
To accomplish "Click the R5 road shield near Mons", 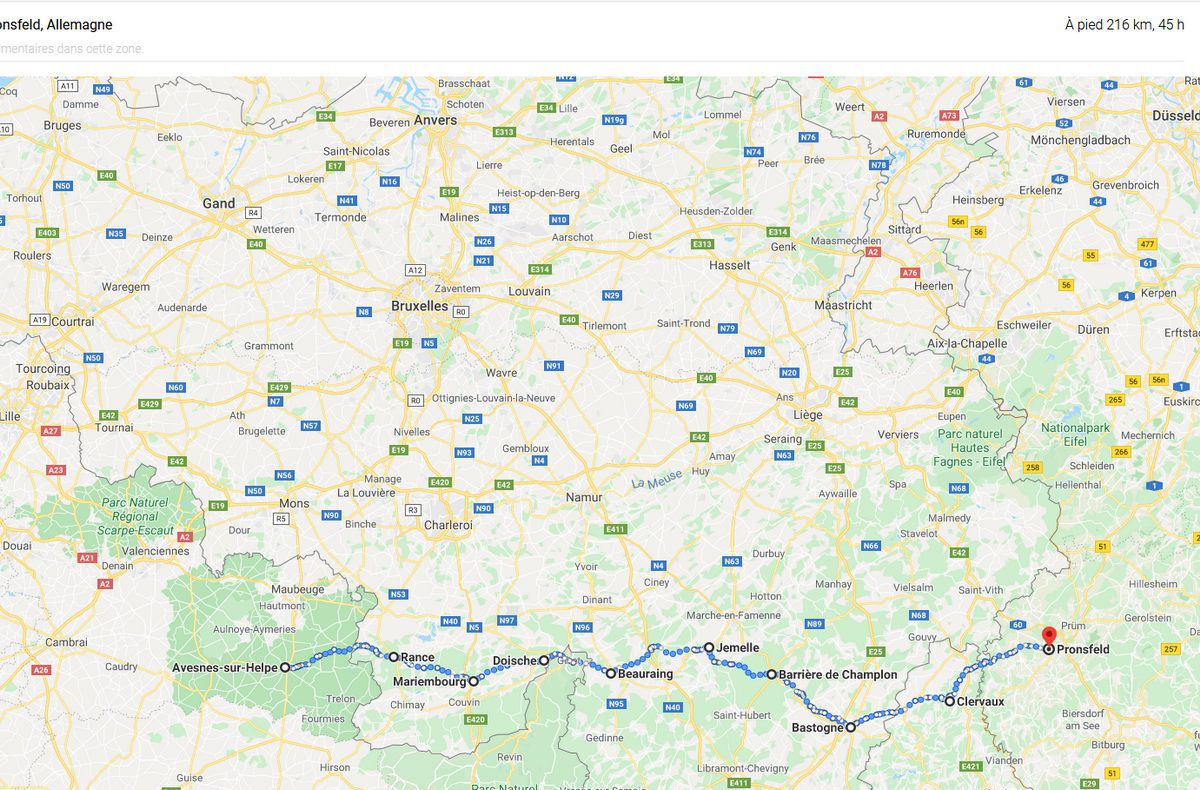I will 281,518.
